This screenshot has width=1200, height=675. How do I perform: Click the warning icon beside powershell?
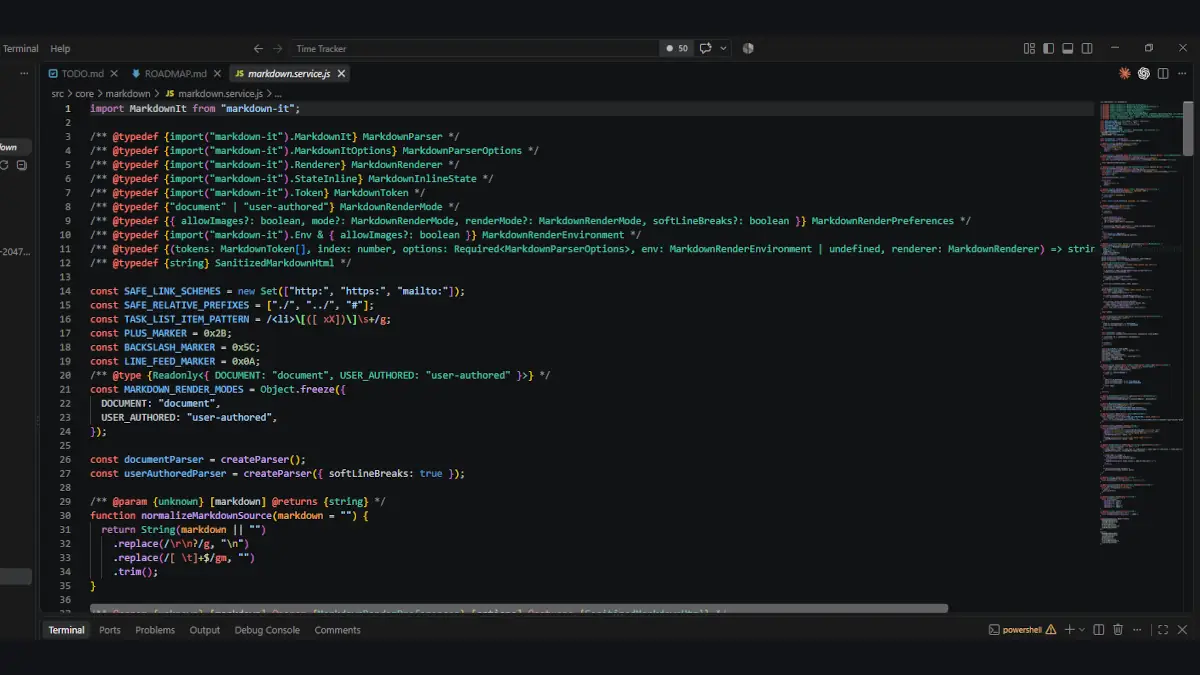click(1052, 630)
